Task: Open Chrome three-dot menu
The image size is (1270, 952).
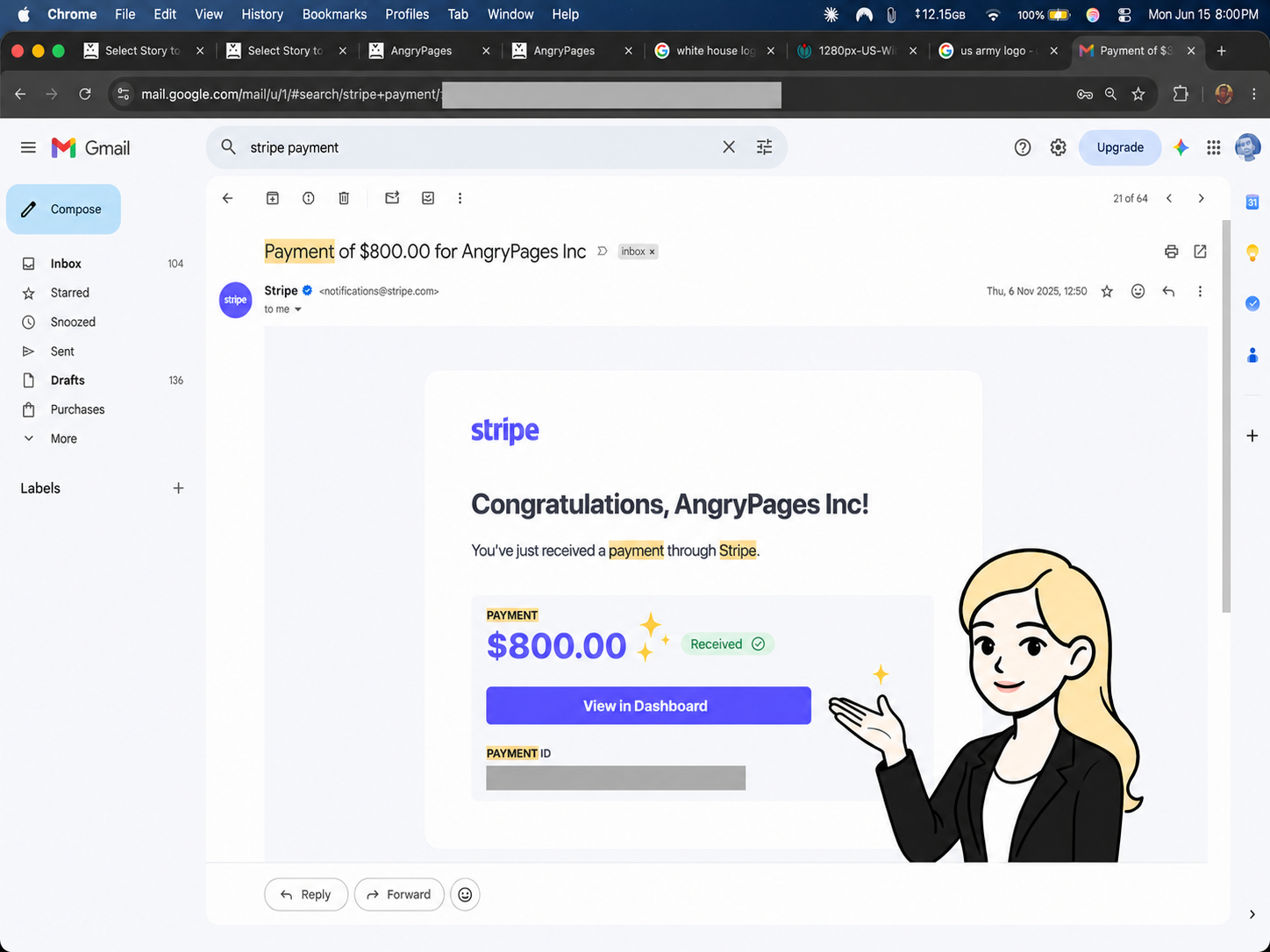Action: [x=1254, y=94]
